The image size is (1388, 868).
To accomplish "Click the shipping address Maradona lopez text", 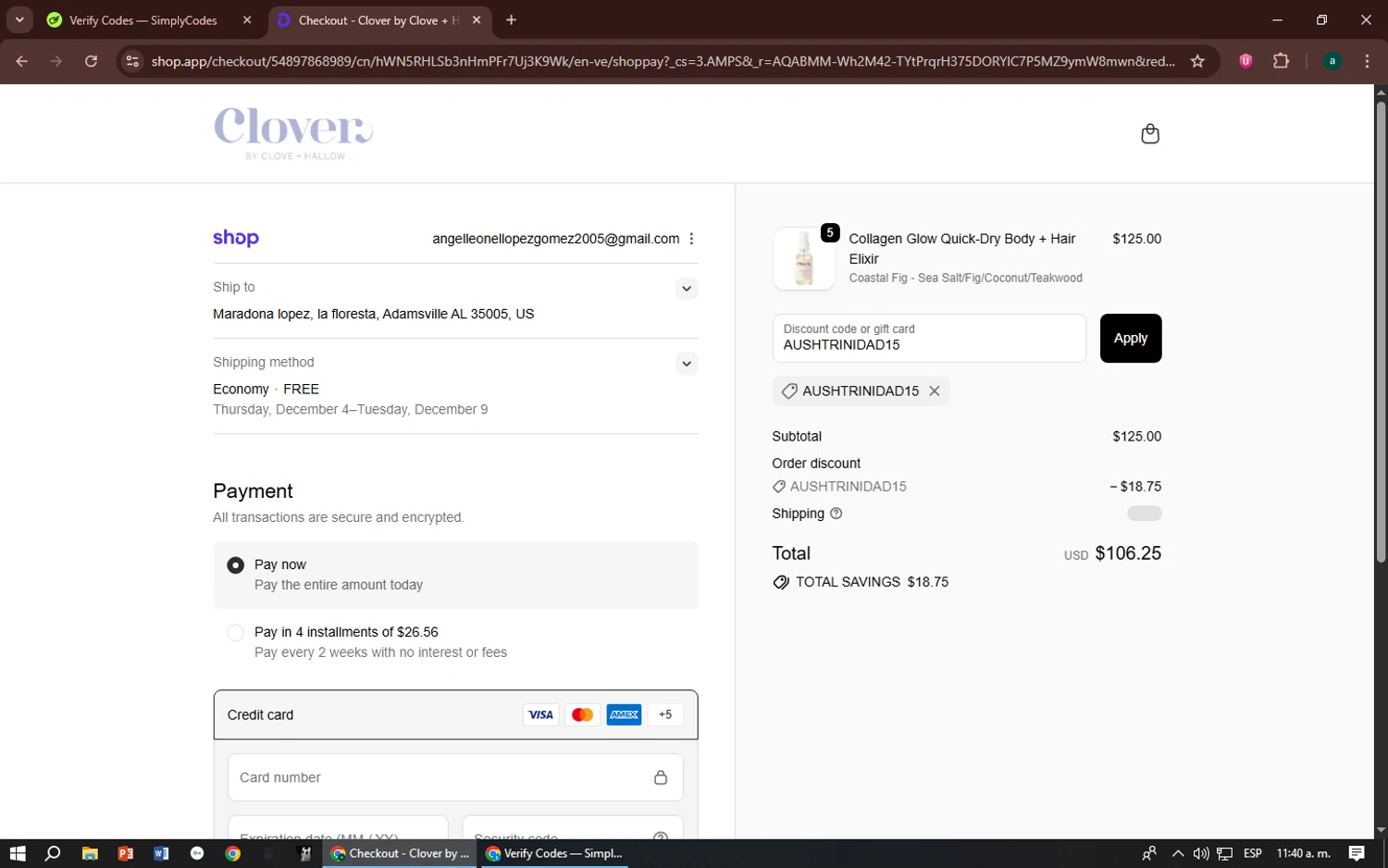I will [373, 314].
